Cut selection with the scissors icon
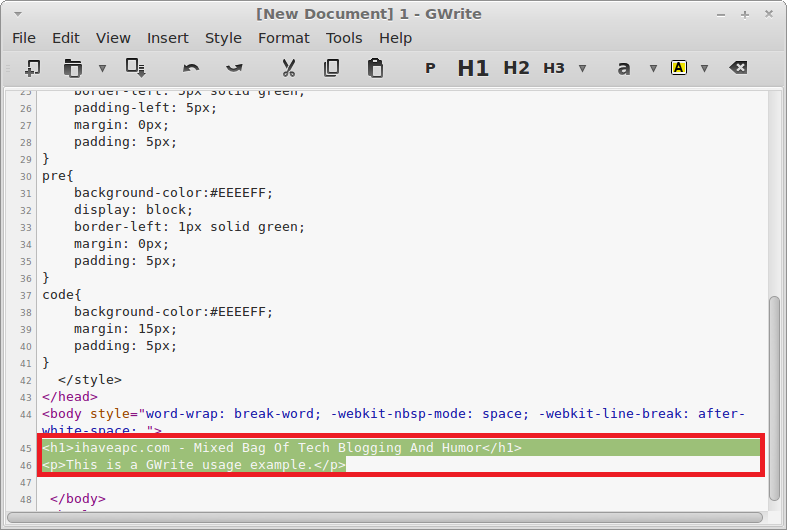 pyautogui.click(x=289, y=68)
